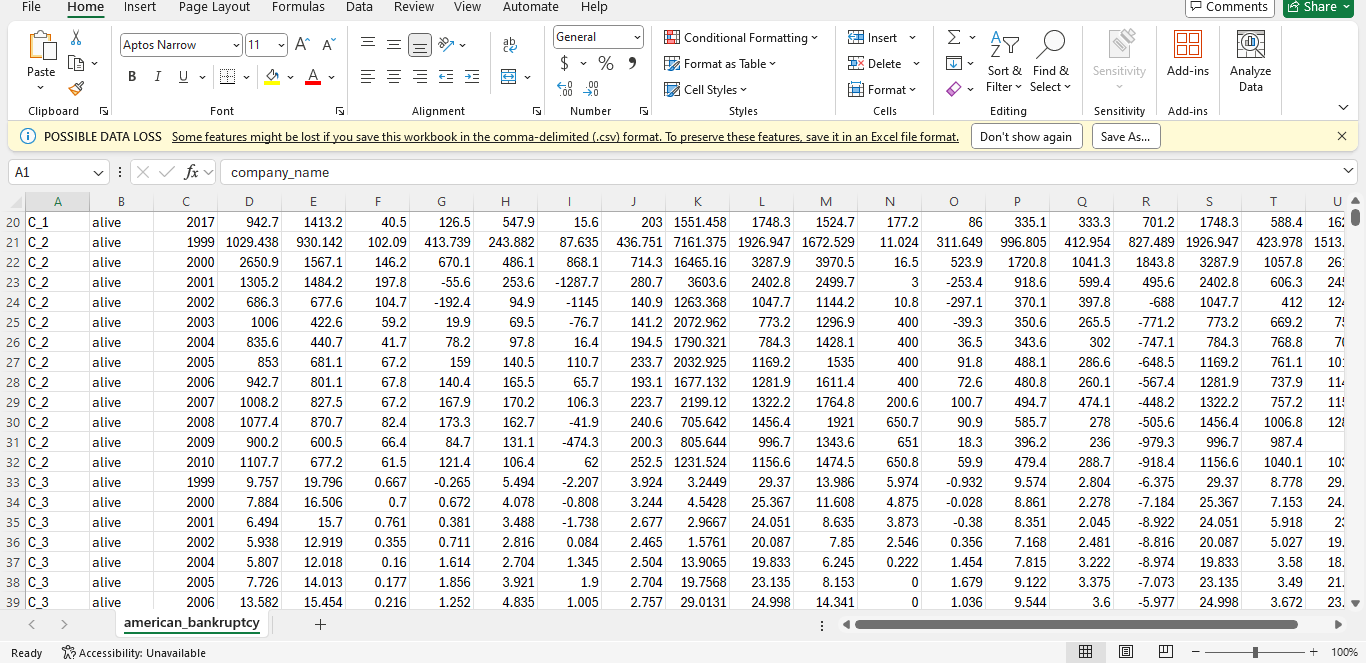Click the Insert Function fx icon

[193, 172]
